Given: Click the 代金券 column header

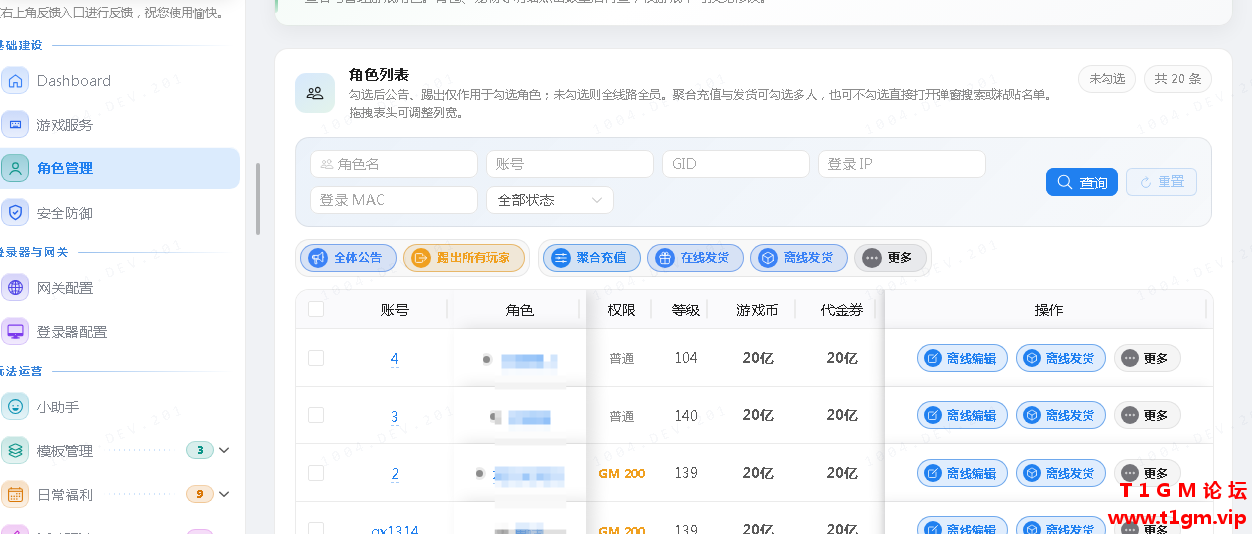Looking at the screenshot, I should [x=841, y=310].
